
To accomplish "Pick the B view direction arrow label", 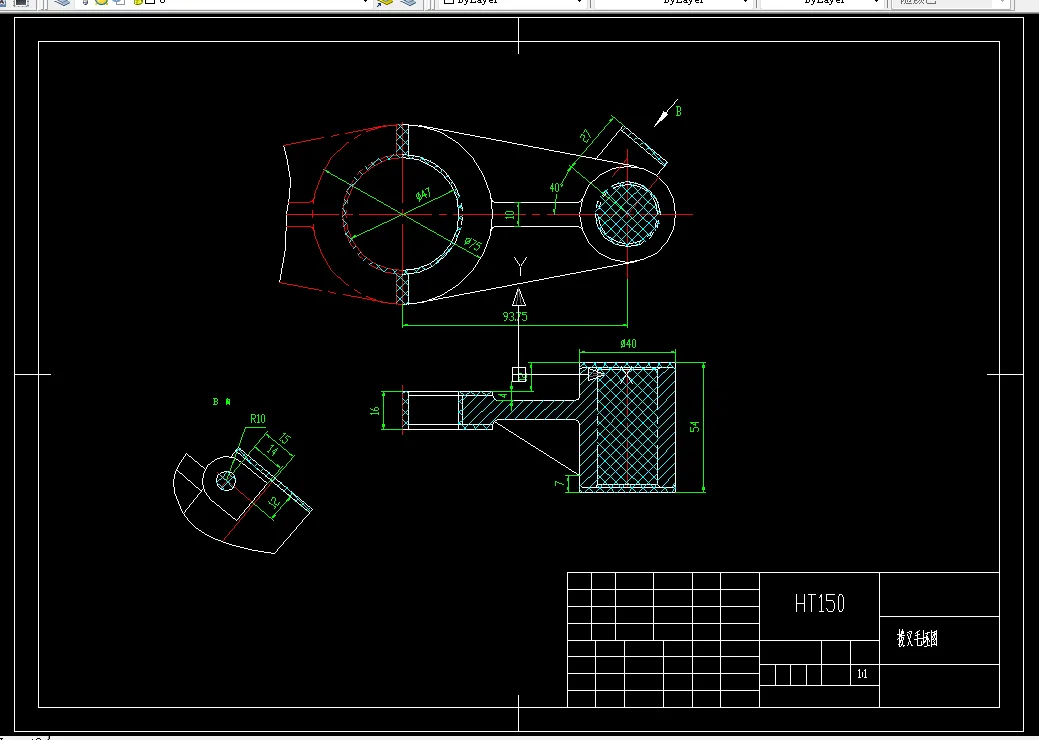I will [678, 111].
